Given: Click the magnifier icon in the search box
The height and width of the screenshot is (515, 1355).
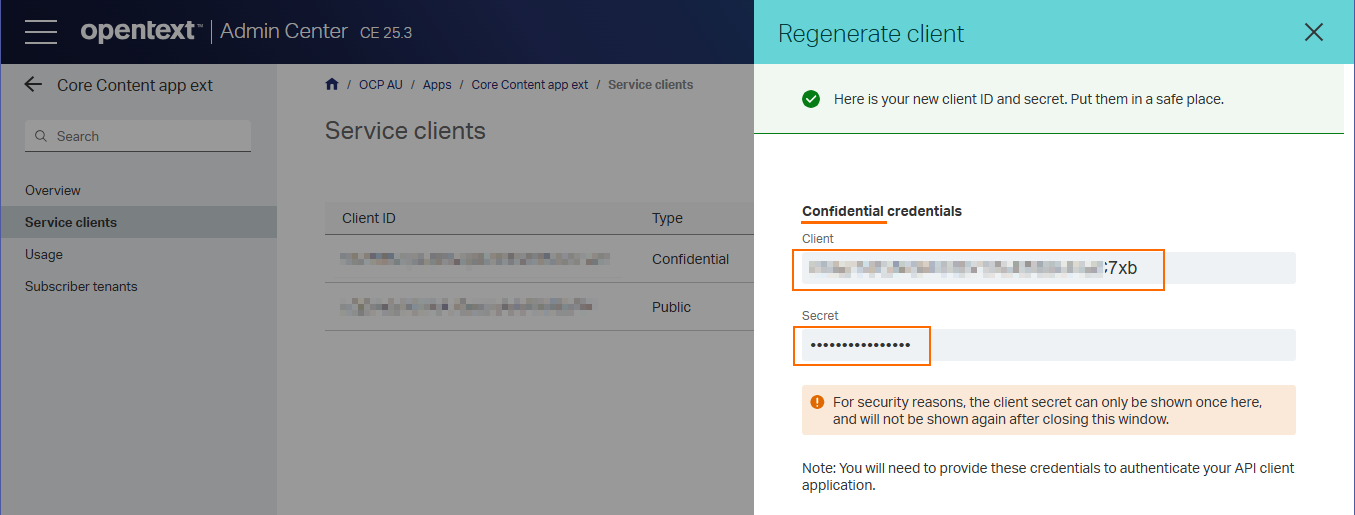Looking at the screenshot, I should (41, 136).
